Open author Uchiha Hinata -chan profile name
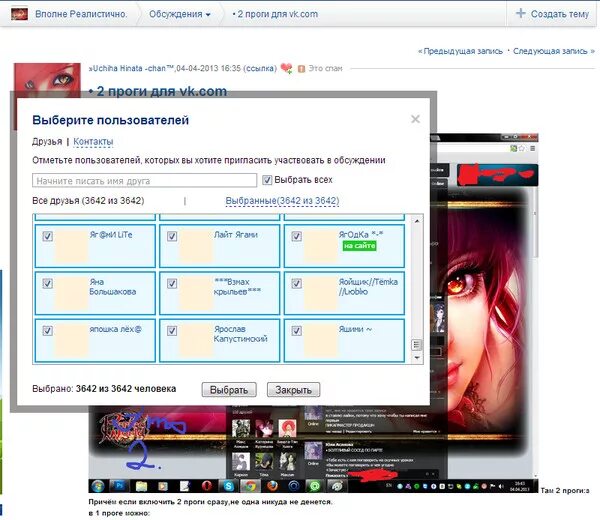Image resolution: width=600 pixels, height=520 pixels. [x=131, y=68]
